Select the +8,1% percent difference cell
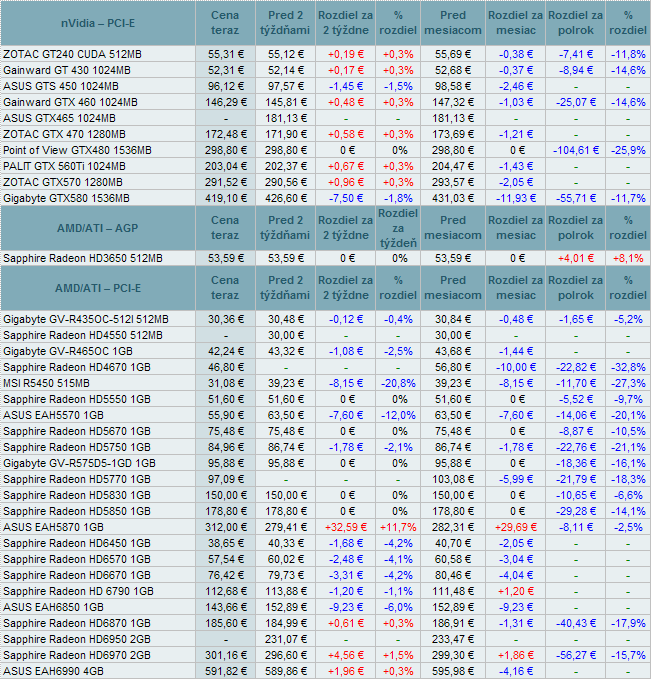The height and width of the screenshot is (679, 651). [628, 259]
